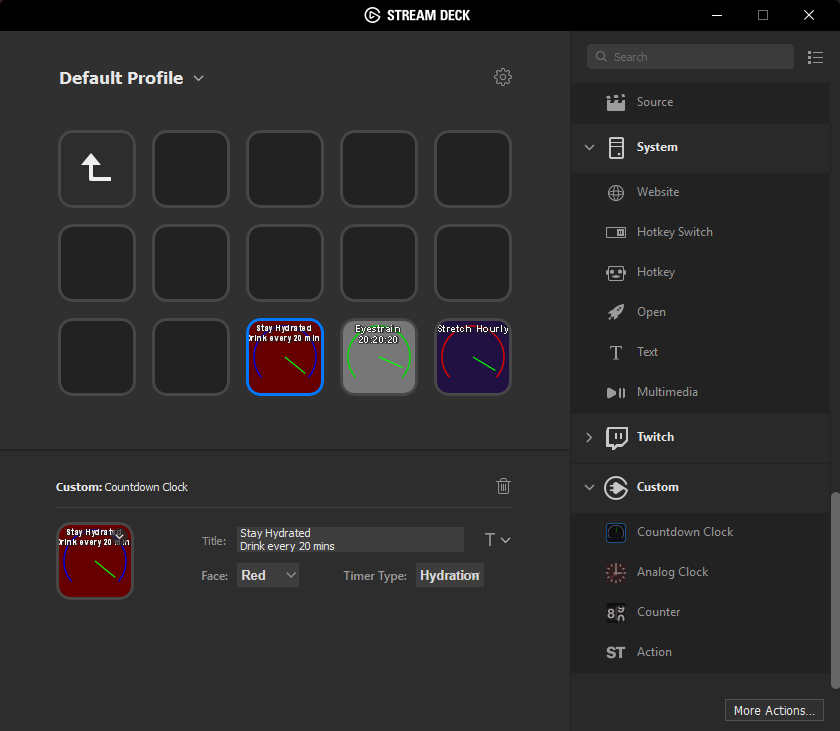Image resolution: width=840 pixels, height=731 pixels.
Task: Click the Title text field
Action: click(350, 539)
